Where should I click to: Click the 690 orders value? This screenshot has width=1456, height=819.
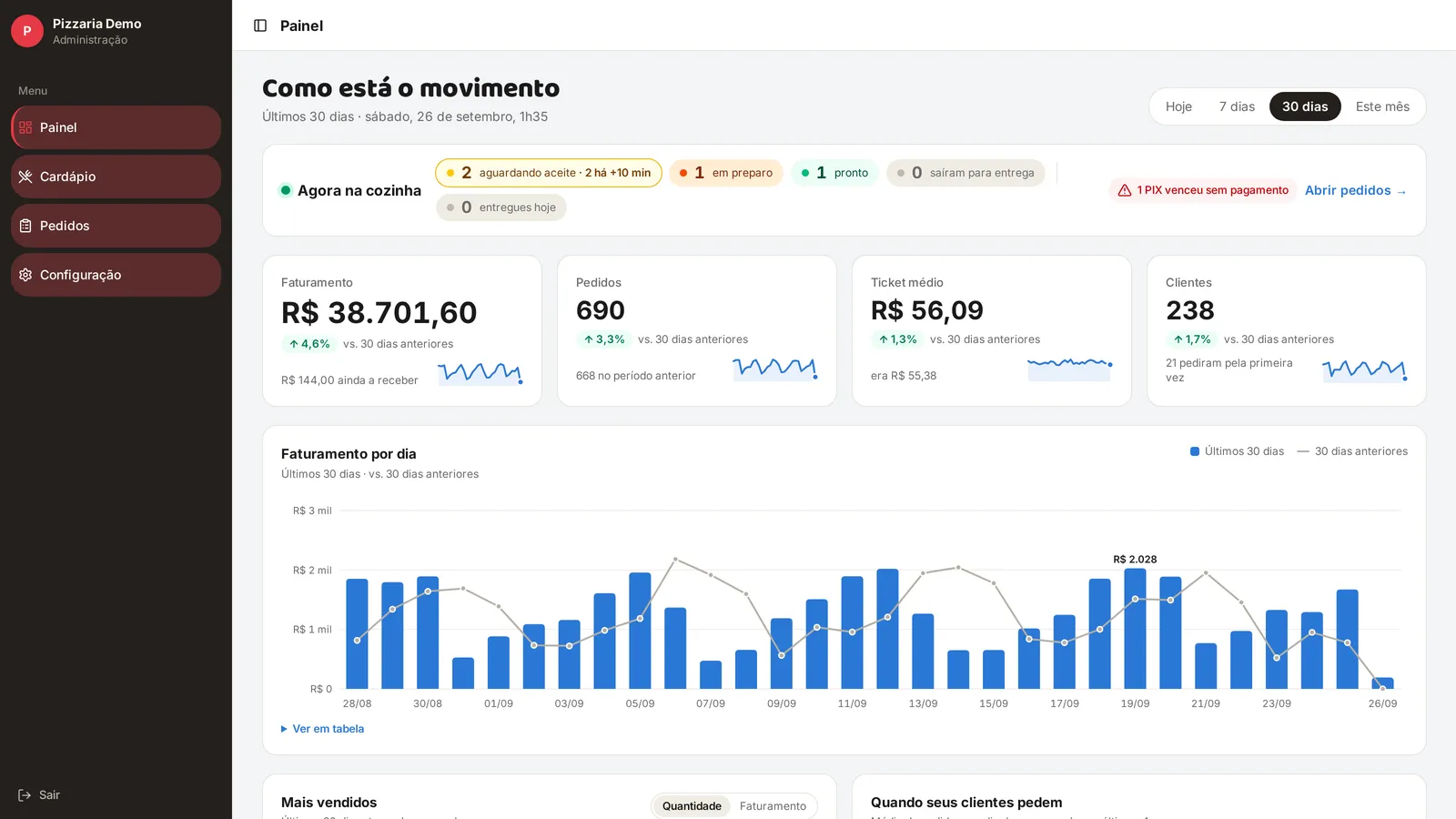click(601, 310)
